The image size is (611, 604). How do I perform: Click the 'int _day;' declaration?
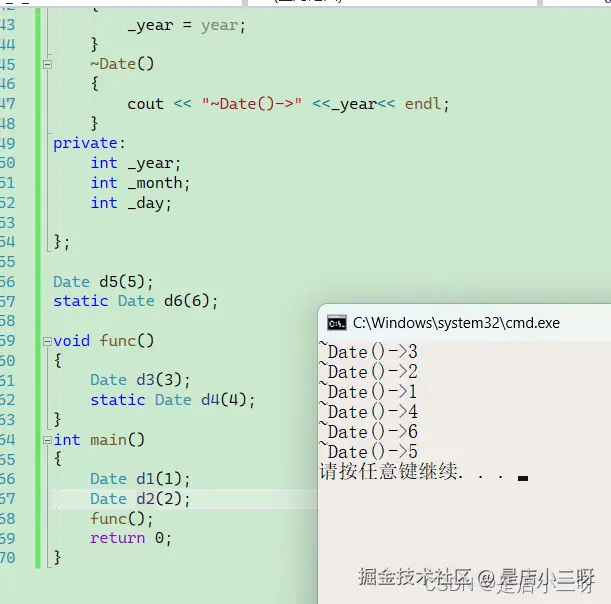131,203
